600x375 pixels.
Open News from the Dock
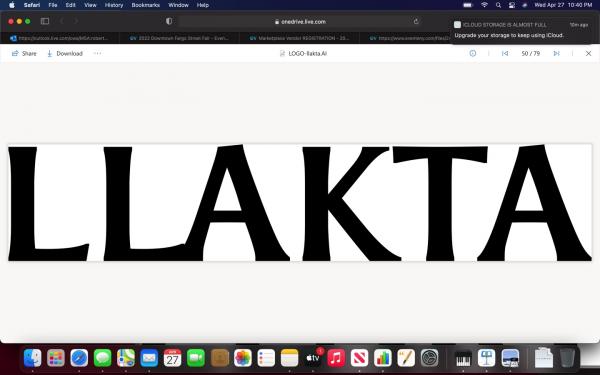click(359, 359)
